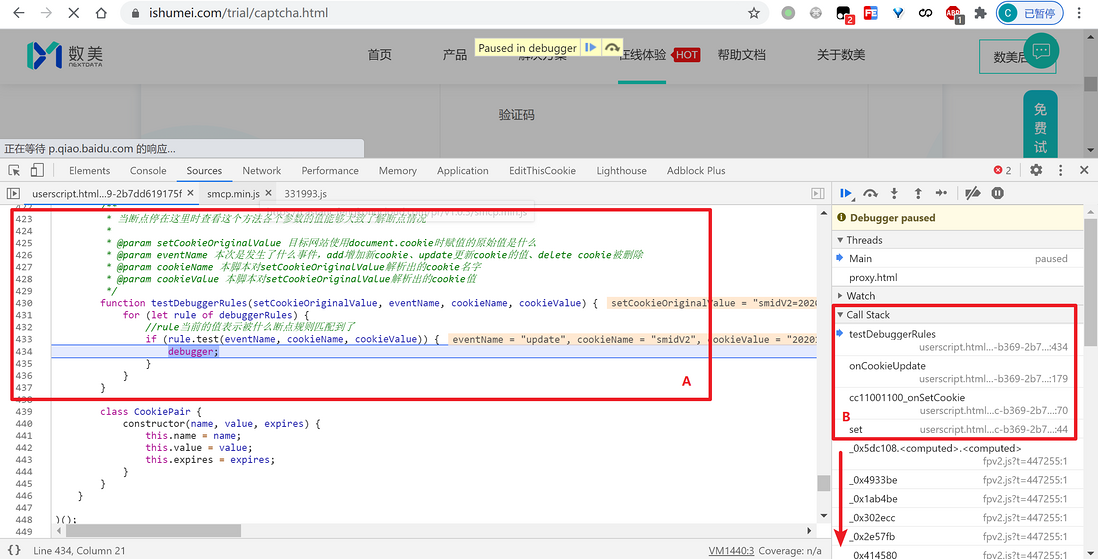Select the onCookieUpdate call stack frame
The height and width of the screenshot is (559, 1098).
click(x=959, y=372)
